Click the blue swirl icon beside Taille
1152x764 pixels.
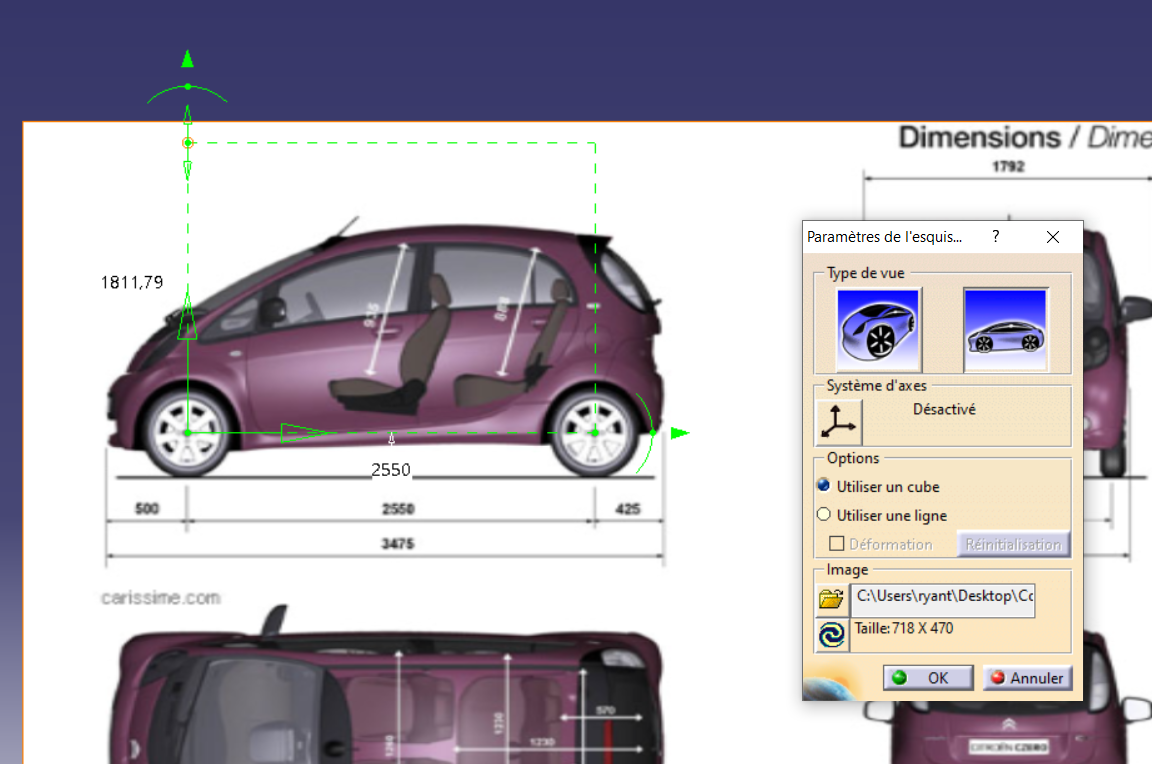tap(831, 635)
